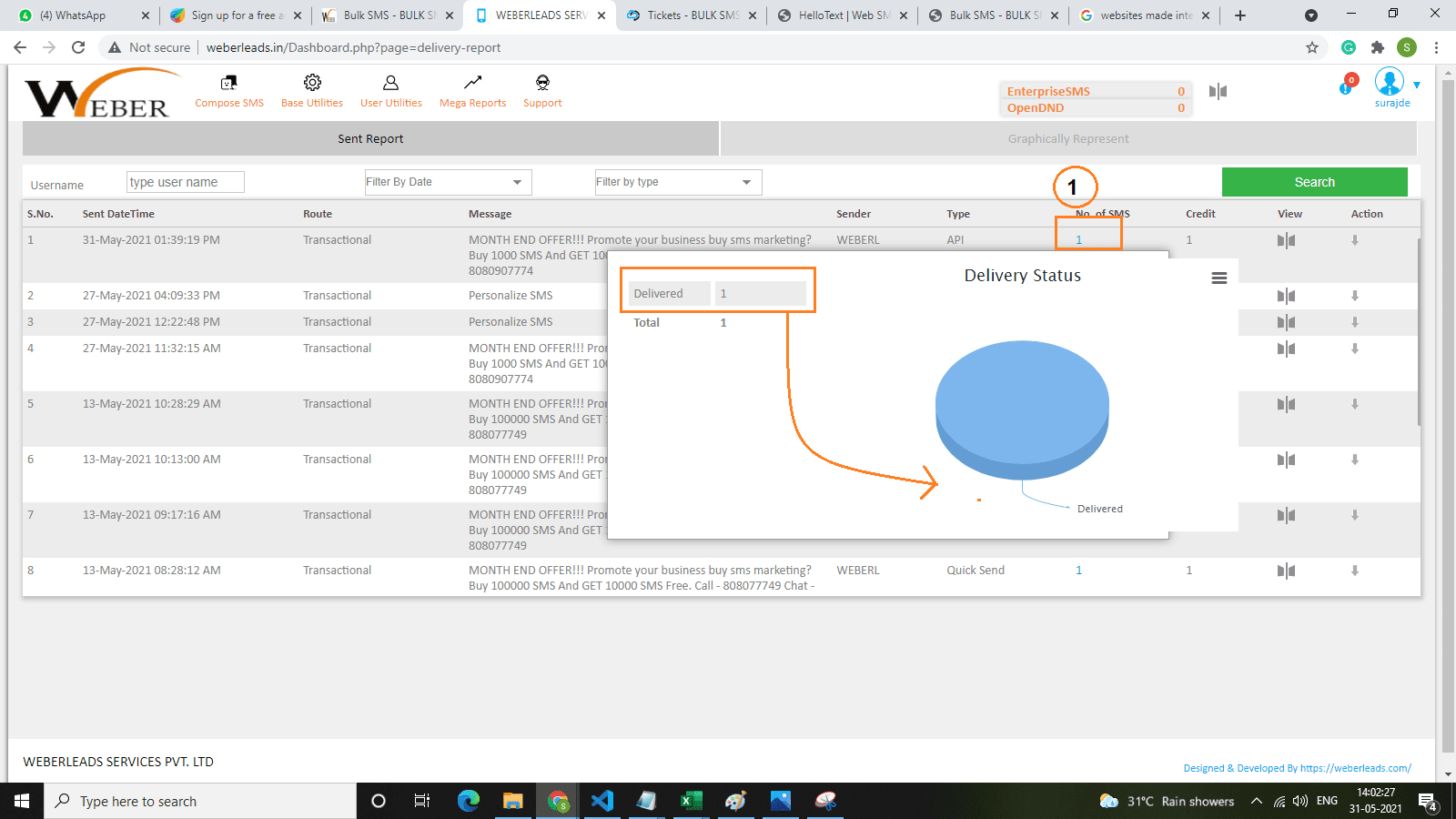Switch to Graphically Represent tab
The image size is (1456, 819).
tap(1068, 139)
